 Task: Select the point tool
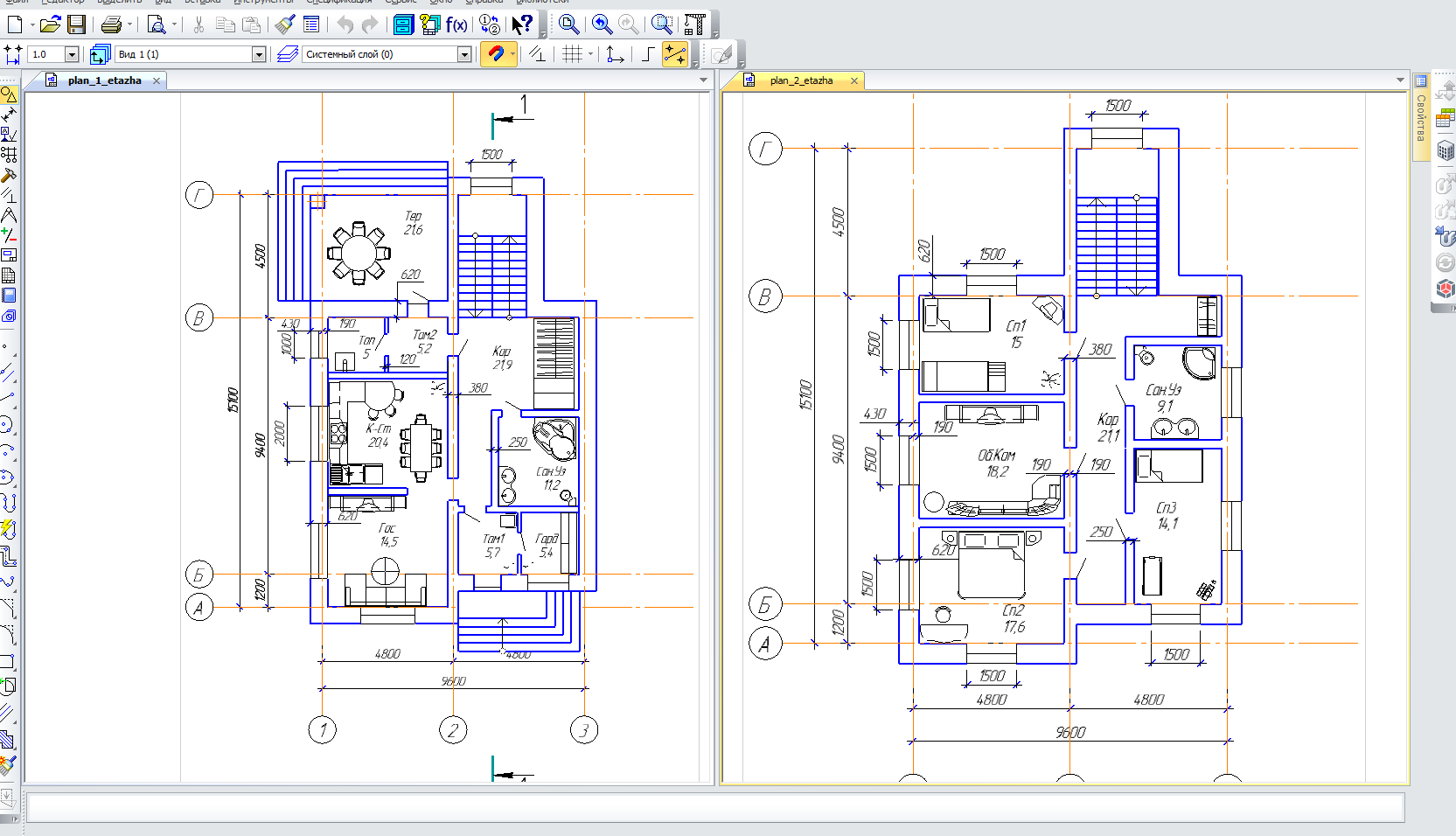point(7,347)
